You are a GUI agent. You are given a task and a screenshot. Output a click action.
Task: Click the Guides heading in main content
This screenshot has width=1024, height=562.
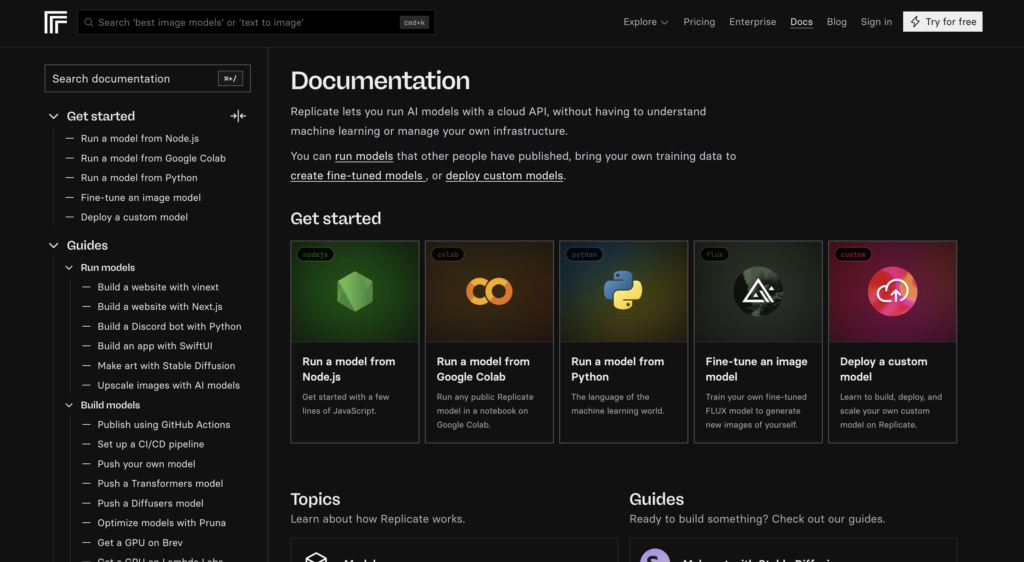656,499
